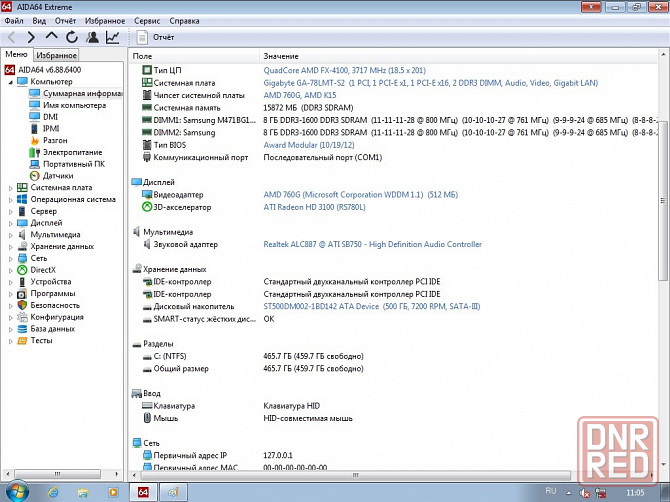This screenshot has width=670, height=502.
Task: Open the Award Modular BIOS link
Action: (309, 145)
